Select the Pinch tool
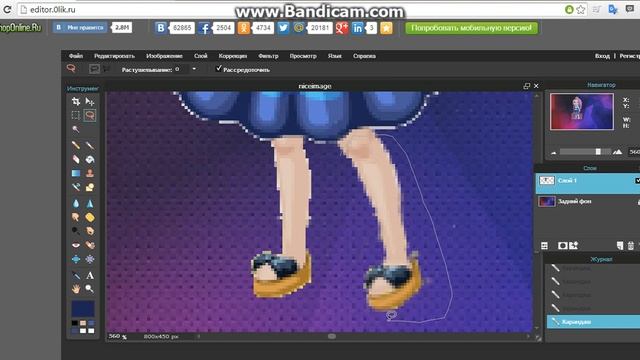This screenshot has height=360, width=640. point(90,259)
